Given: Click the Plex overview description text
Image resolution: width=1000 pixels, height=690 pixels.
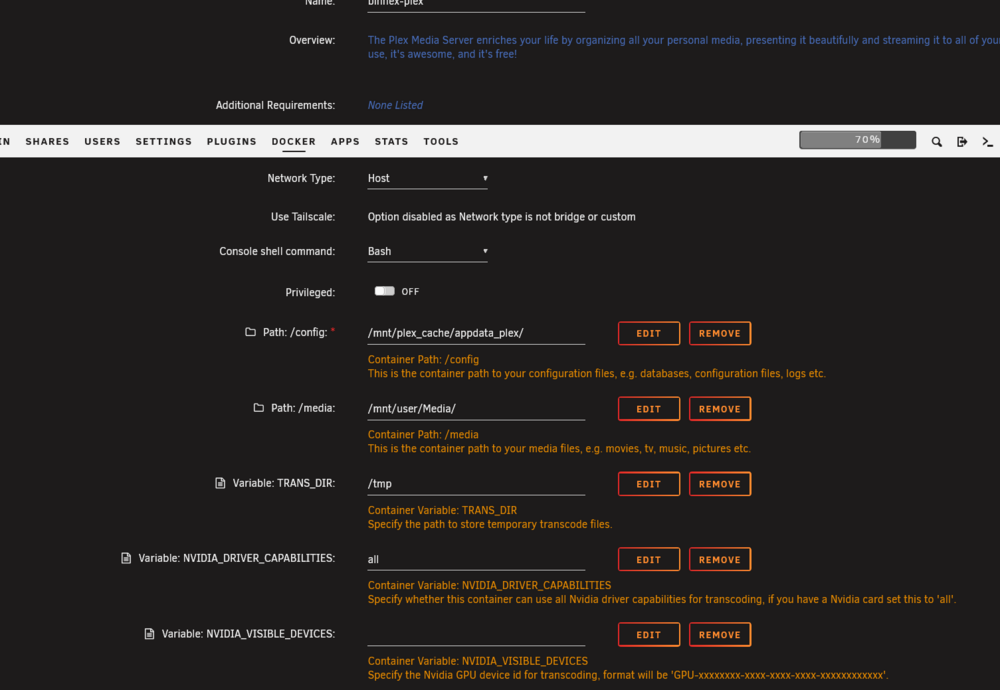Looking at the screenshot, I should (x=684, y=47).
